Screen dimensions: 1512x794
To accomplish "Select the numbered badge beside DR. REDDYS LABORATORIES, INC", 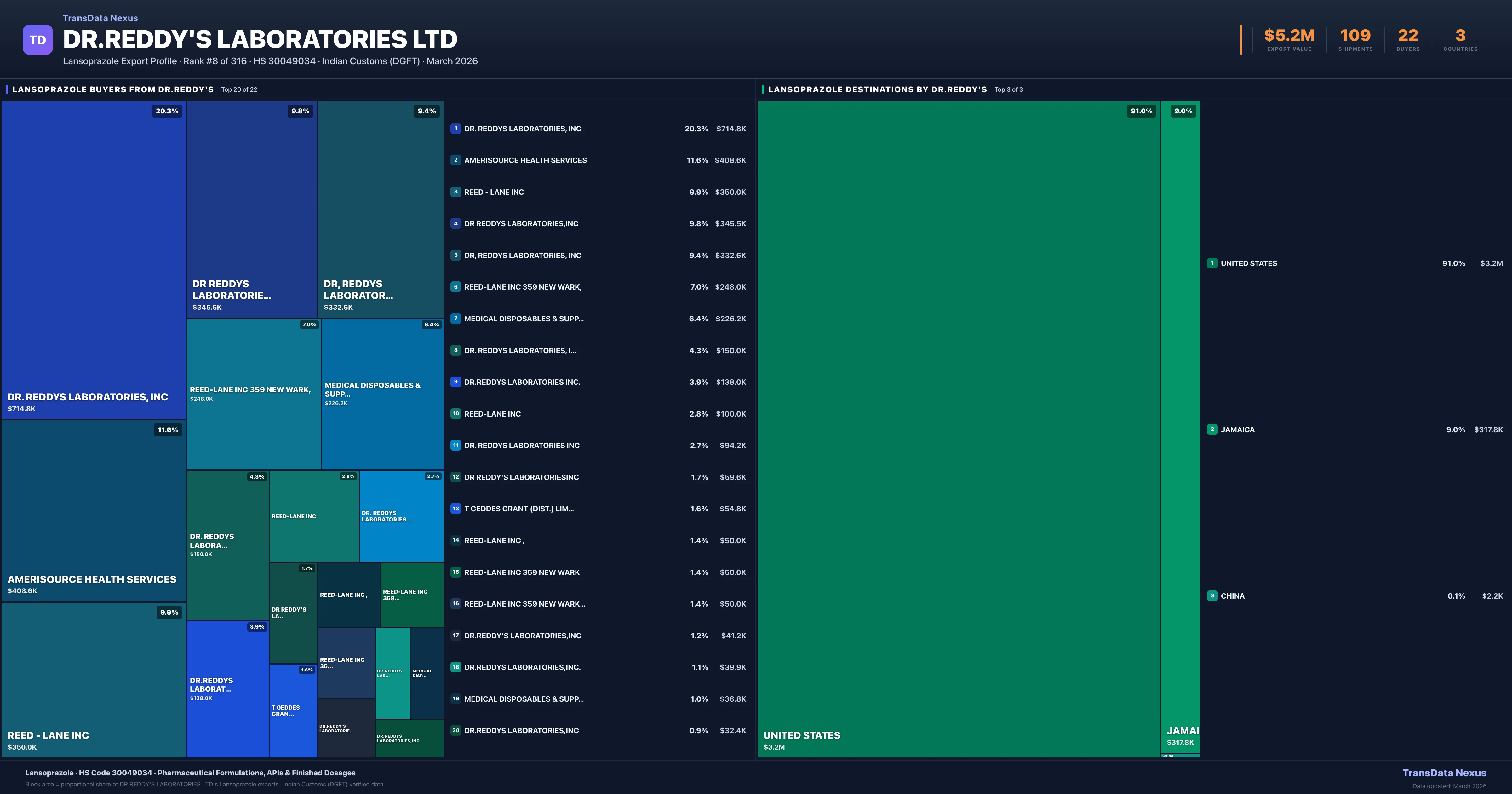I will [455, 129].
